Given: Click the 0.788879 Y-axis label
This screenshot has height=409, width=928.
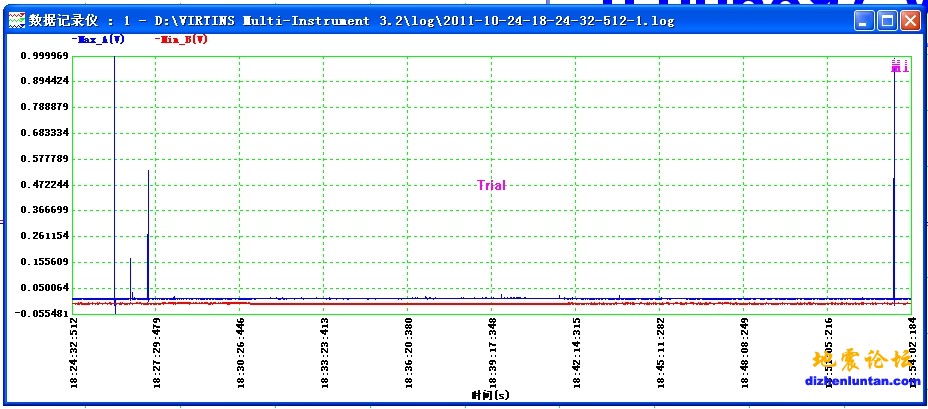Looking at the screenshot, I should pos(45,107).
